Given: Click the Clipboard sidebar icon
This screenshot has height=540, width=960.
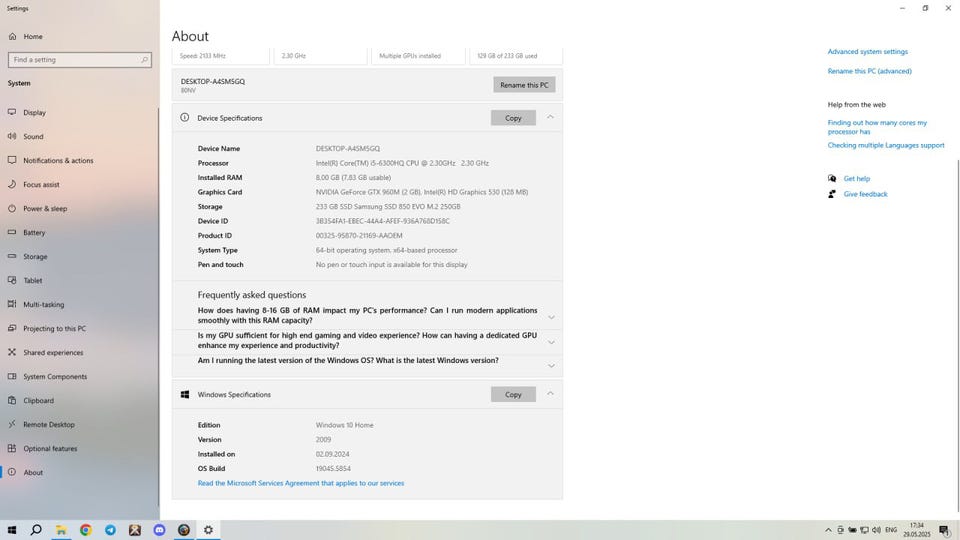Looking at the screenshot, I should [12, 400].
